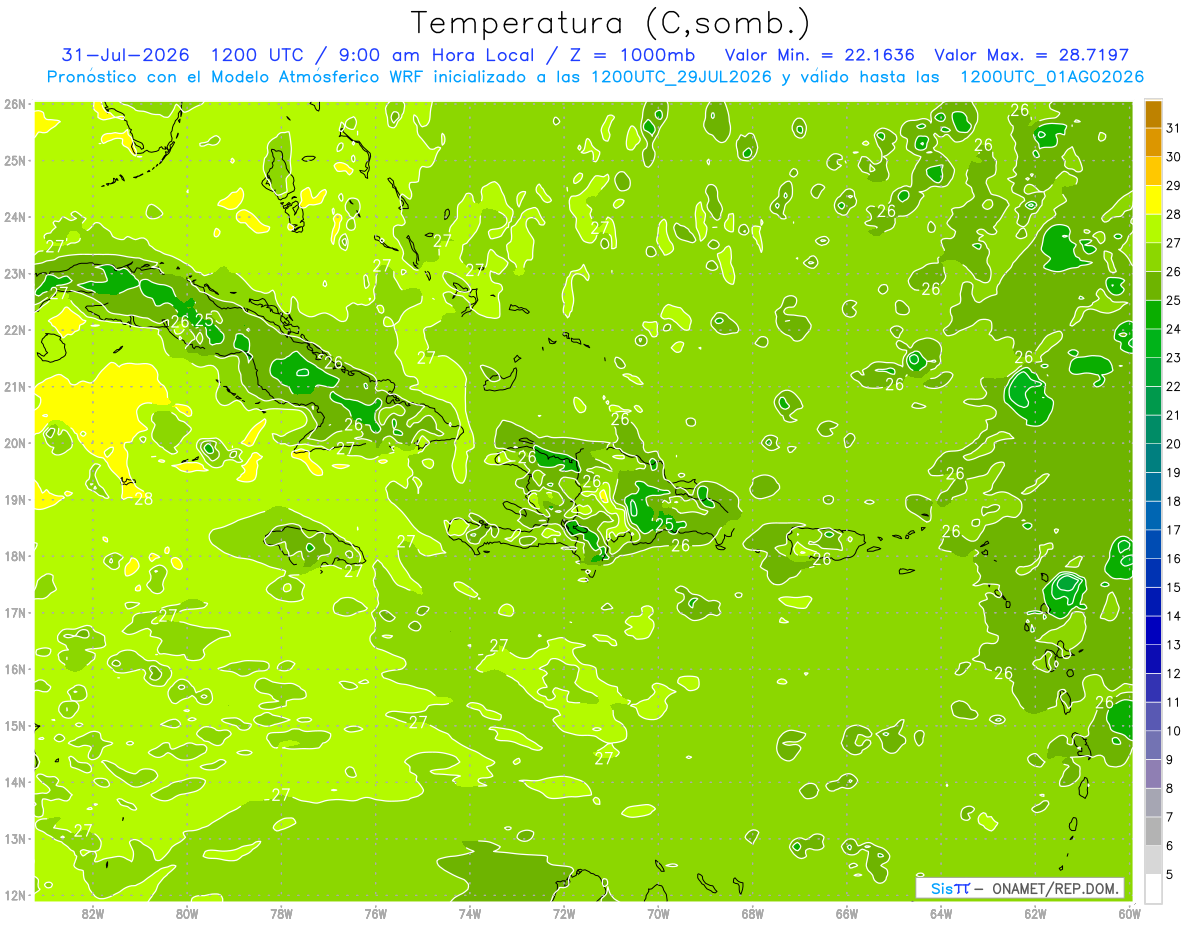
Task: Click legend value 29 on the color bar
Action: 1174,186
